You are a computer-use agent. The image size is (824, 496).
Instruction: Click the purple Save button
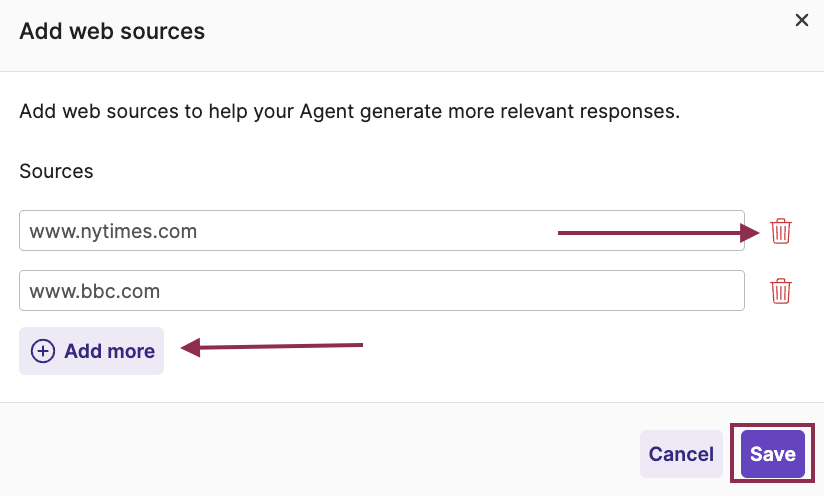[772, 454]
